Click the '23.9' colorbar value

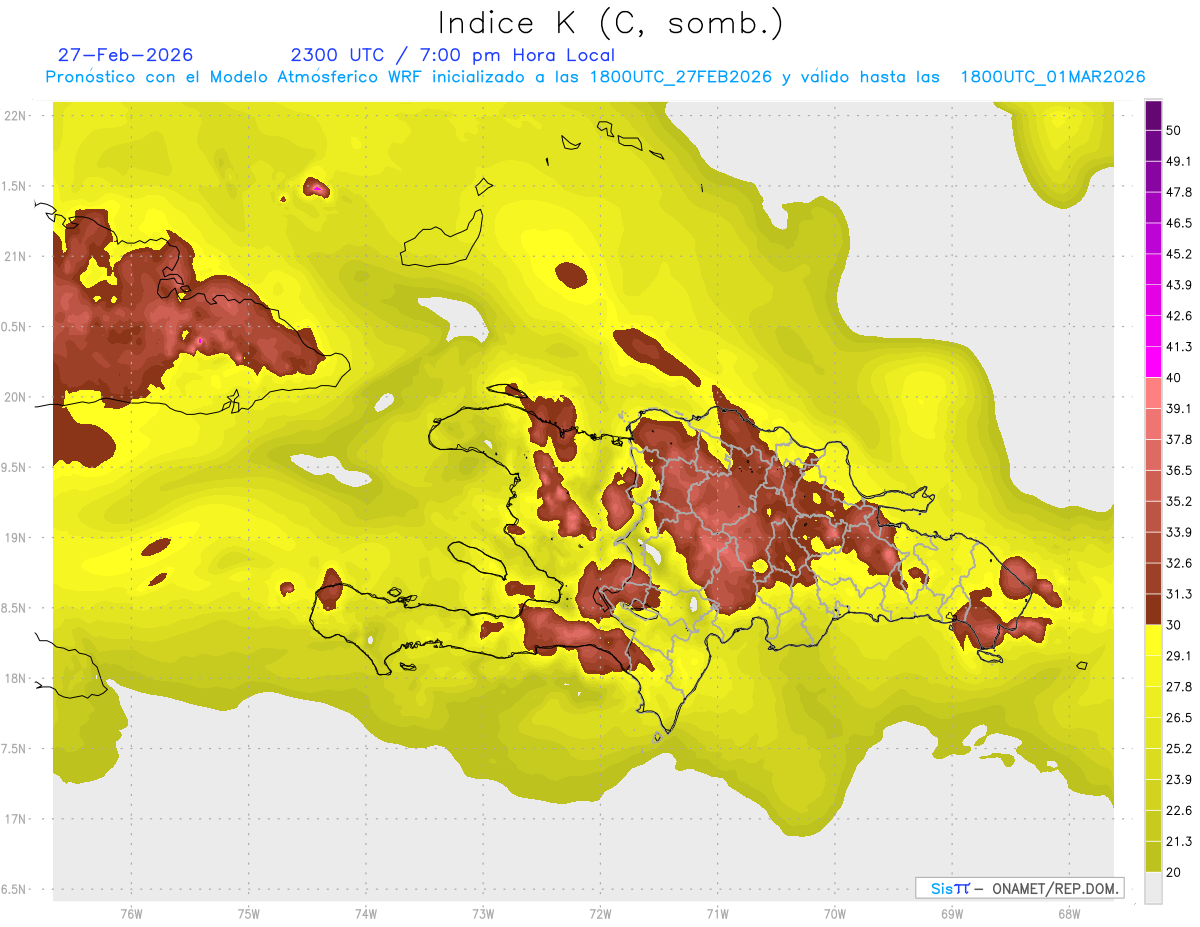(x=1179, y=779)
